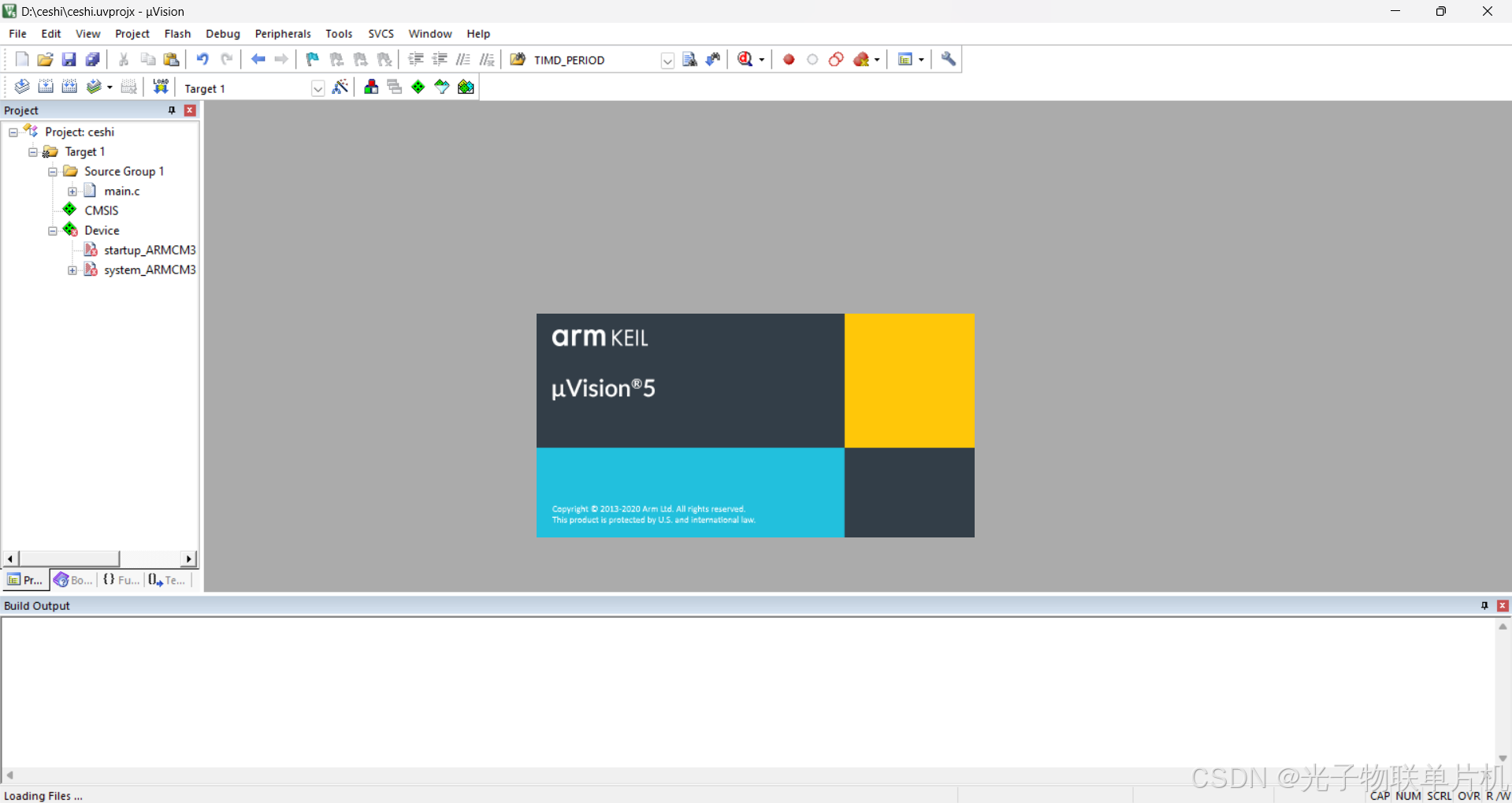Select startup_ARMCM3 file in project tree

click(x=150, y=250)
